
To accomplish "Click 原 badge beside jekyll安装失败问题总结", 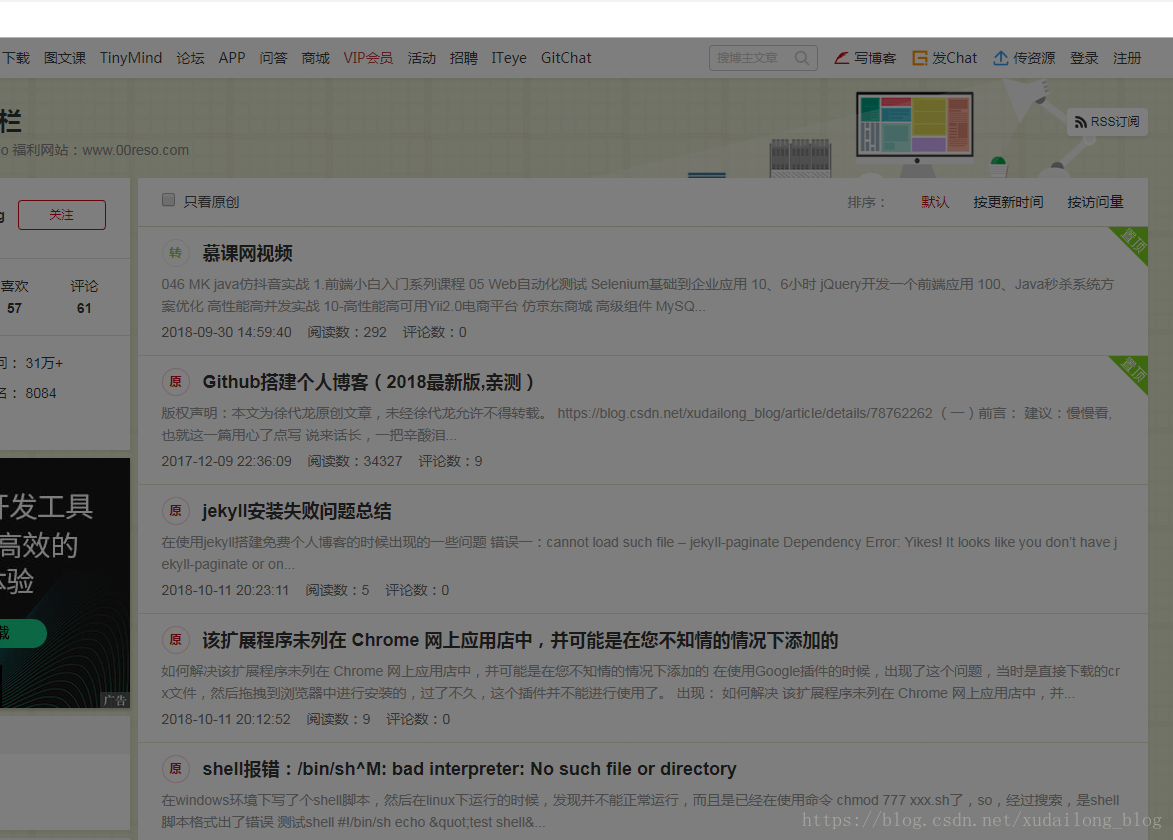I will coord(175,511).
